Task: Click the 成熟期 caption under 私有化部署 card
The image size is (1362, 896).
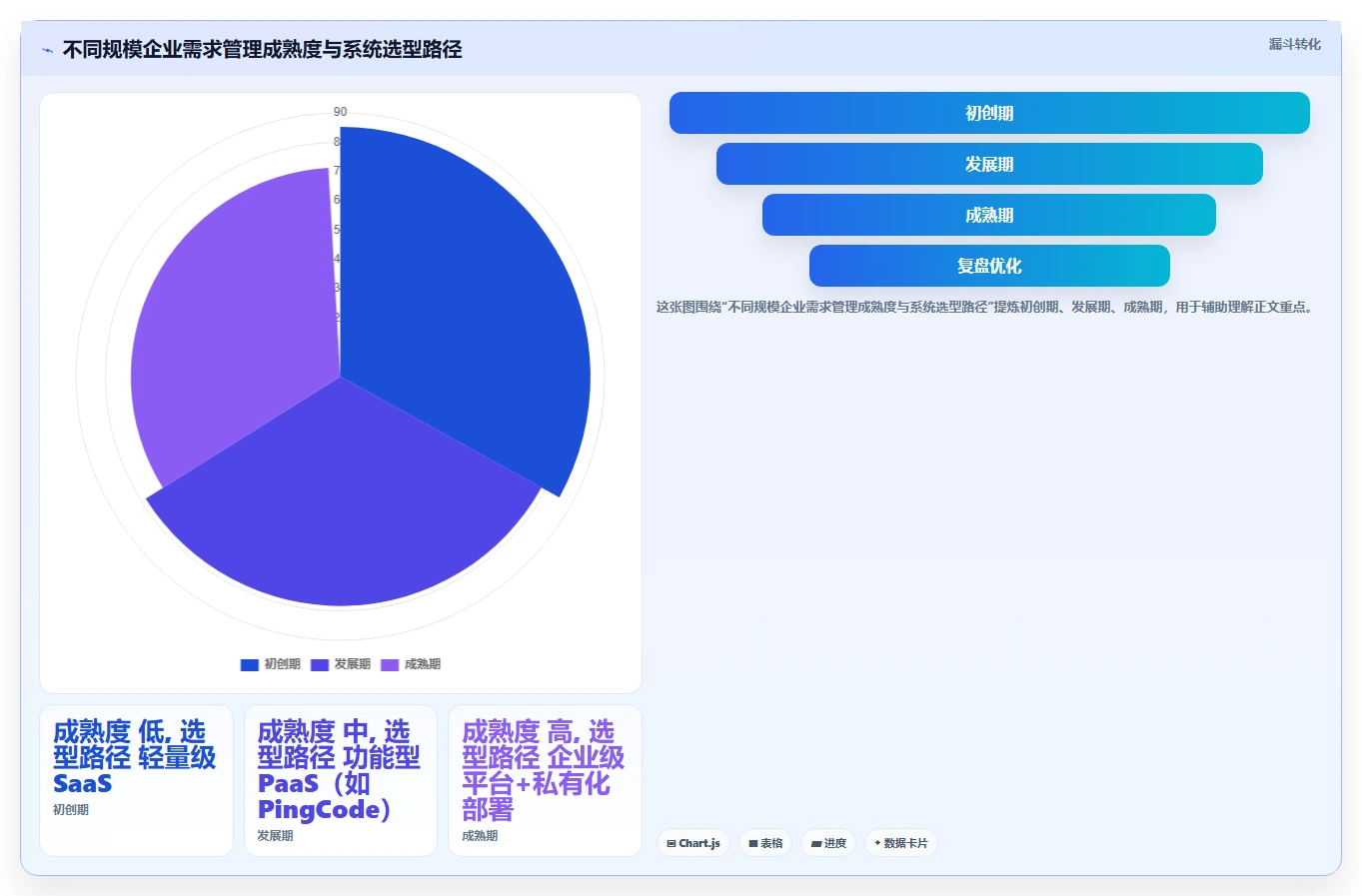Action: 480,836
